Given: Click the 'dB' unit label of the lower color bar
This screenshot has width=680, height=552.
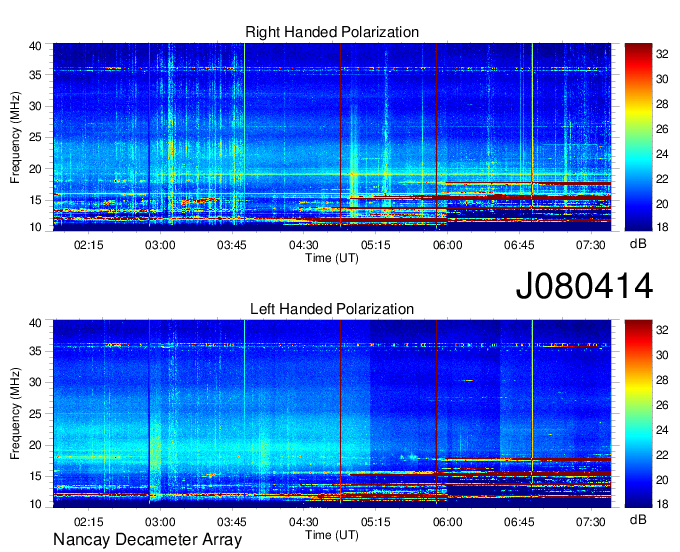Looking at the screenshot, I should pyautogui.click(x=638, y=519).
